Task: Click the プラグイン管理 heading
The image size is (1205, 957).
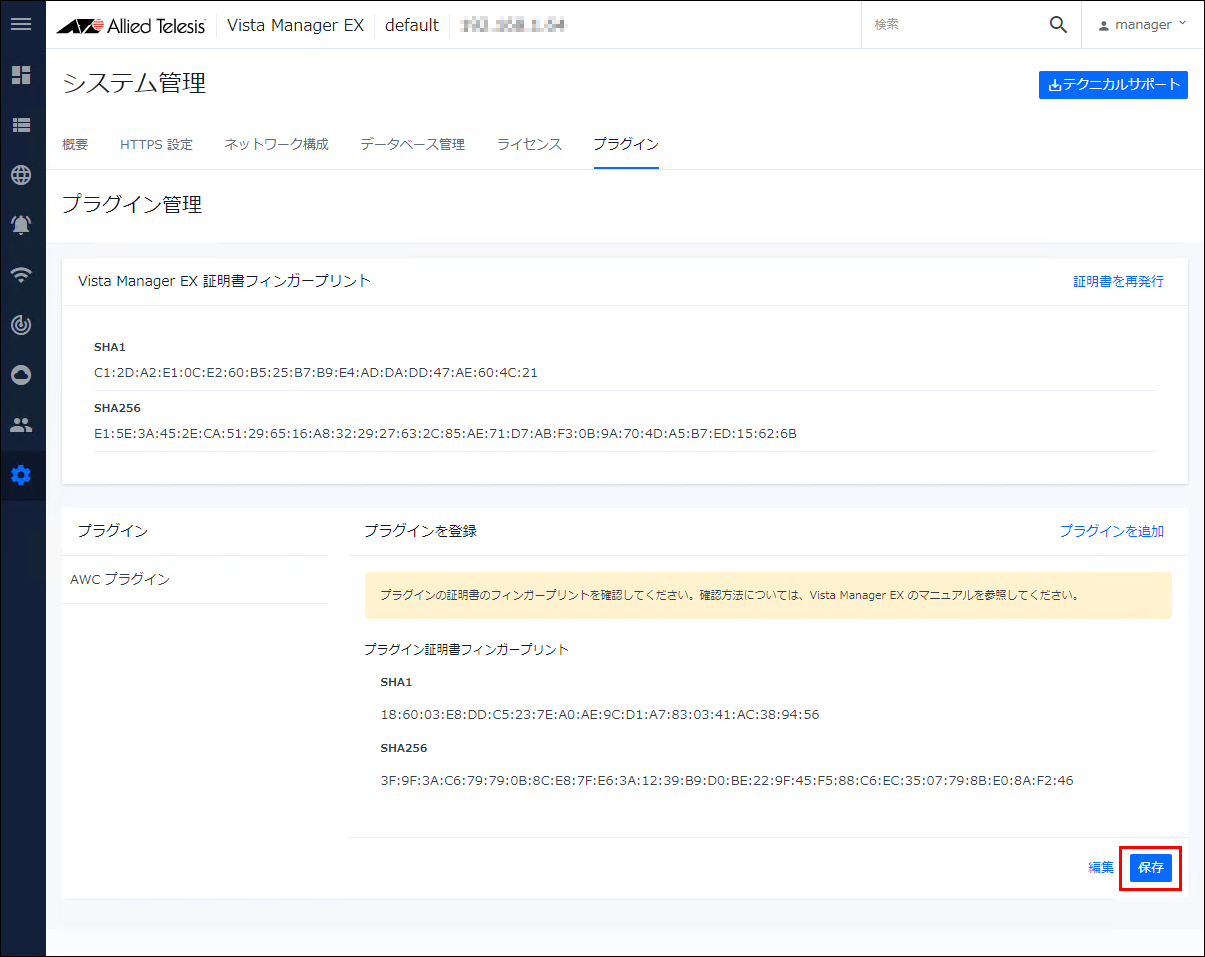Action: tap(132, 205)
